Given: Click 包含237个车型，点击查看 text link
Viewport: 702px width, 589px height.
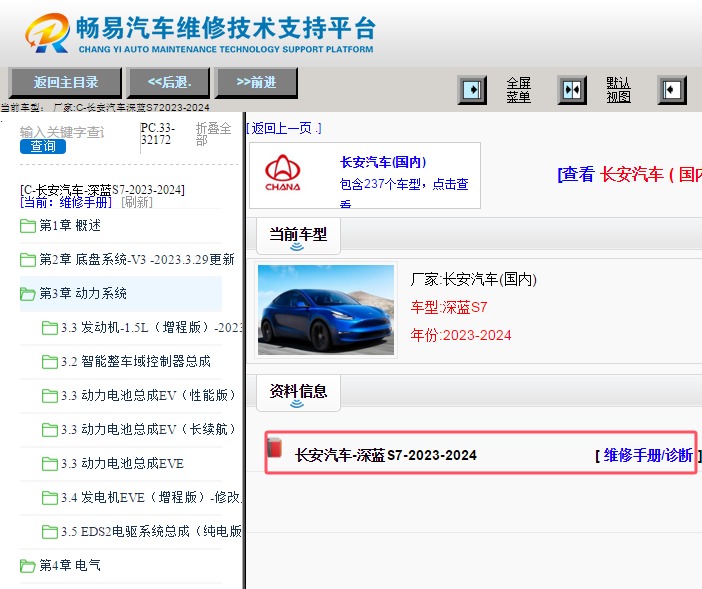Looking at the screenshot, I should pyautogui.click(x=404, y=192).
